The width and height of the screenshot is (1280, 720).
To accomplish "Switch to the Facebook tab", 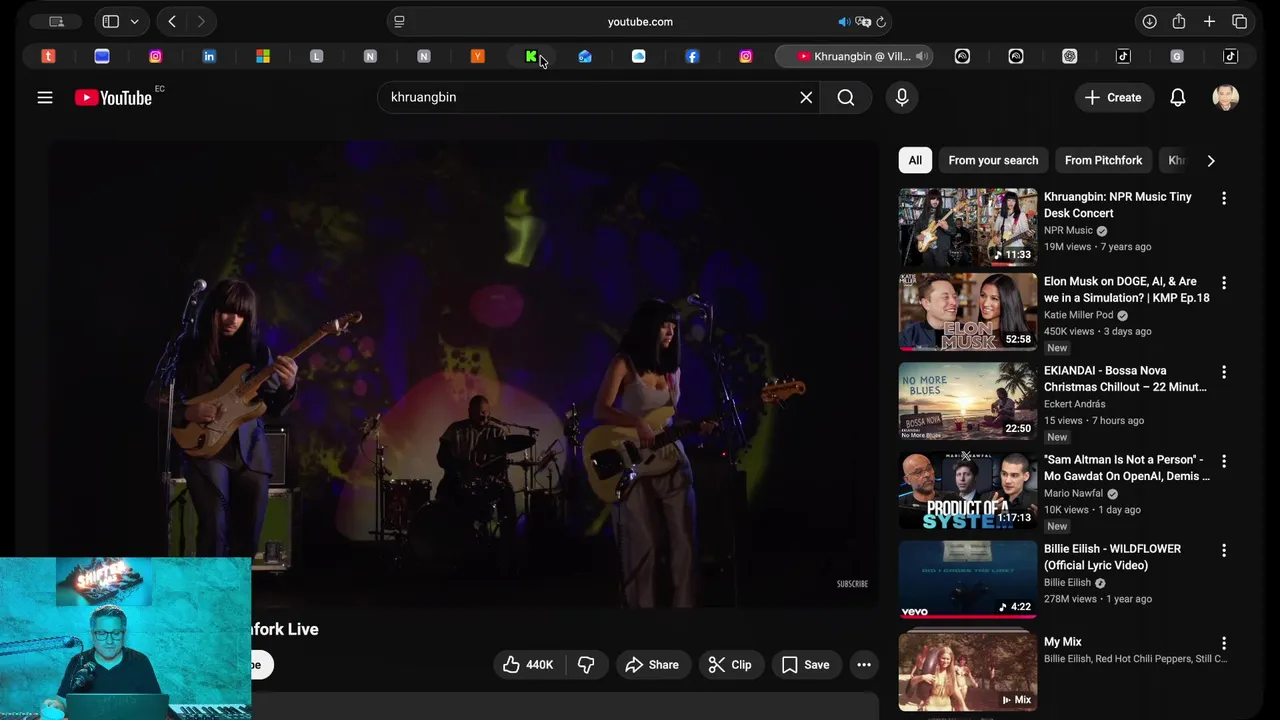I will pos(692,56).
